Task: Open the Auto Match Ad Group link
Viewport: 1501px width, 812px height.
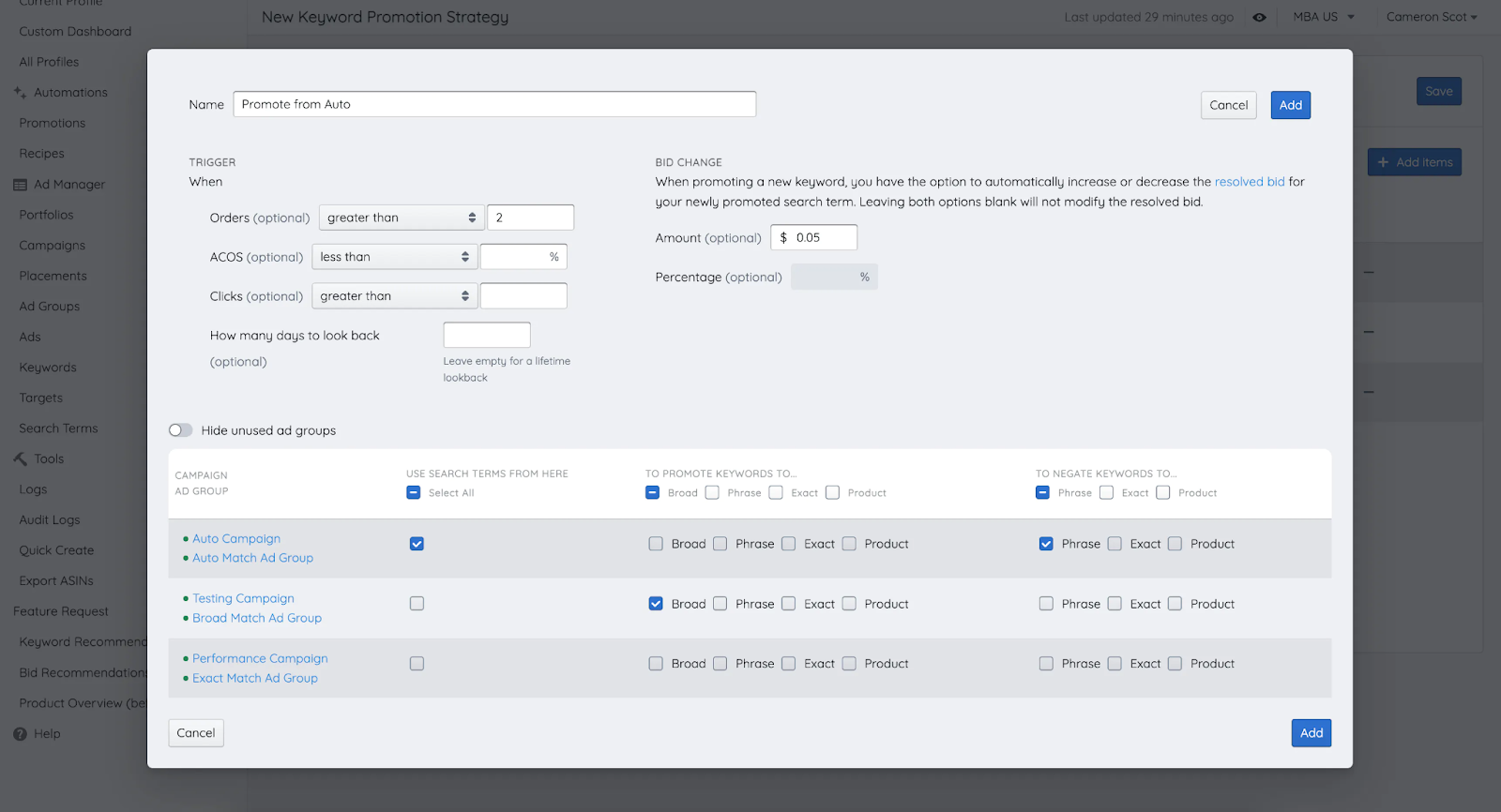Action: (252, 558)
